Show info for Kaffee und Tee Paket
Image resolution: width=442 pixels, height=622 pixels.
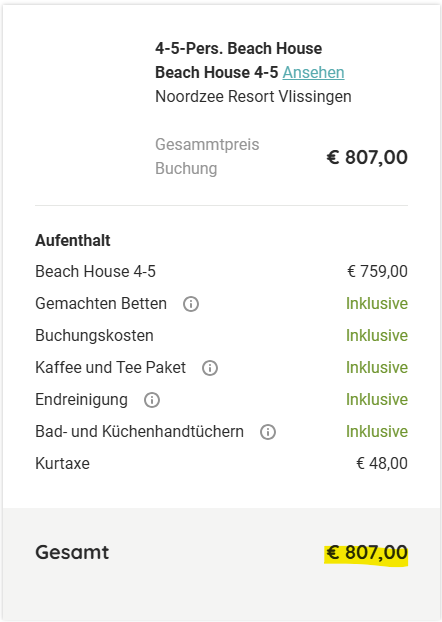(x=210, y=368)
